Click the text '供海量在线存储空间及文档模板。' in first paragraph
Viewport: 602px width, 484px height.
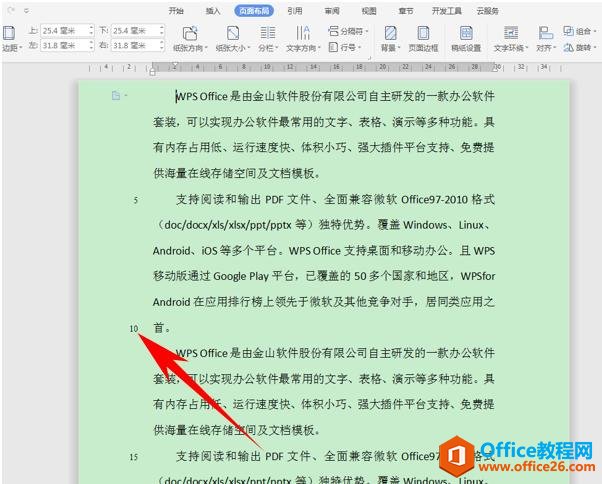237,173
